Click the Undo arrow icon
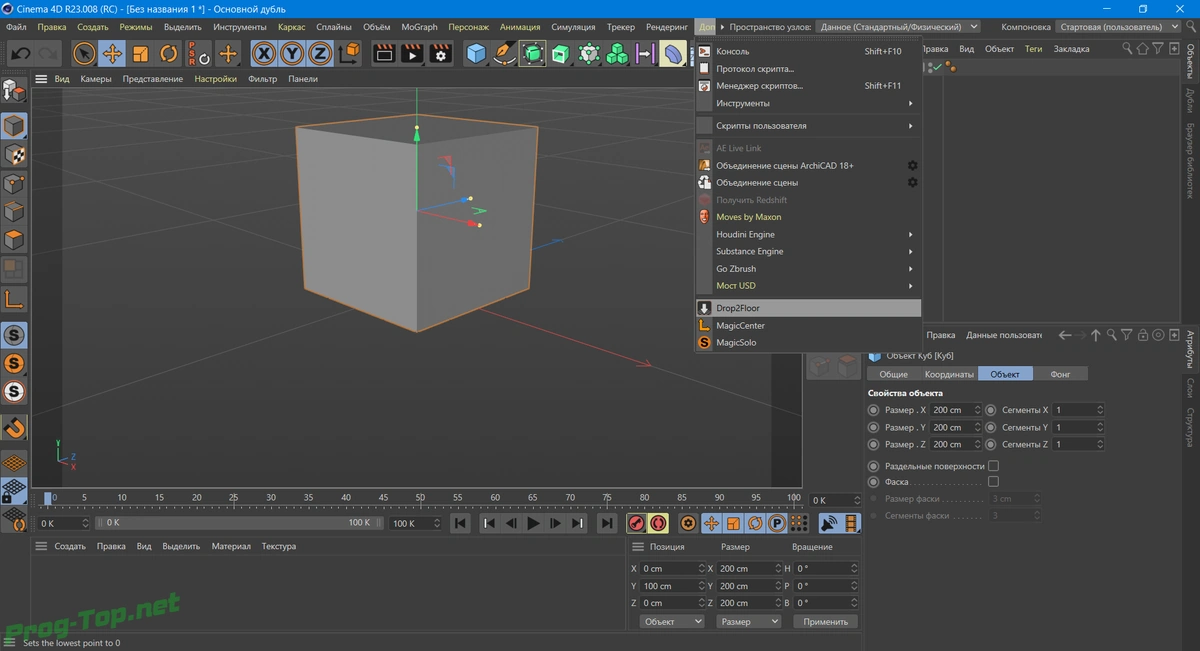This screenshot has height=651, width=1200. (x=20, y=53)
